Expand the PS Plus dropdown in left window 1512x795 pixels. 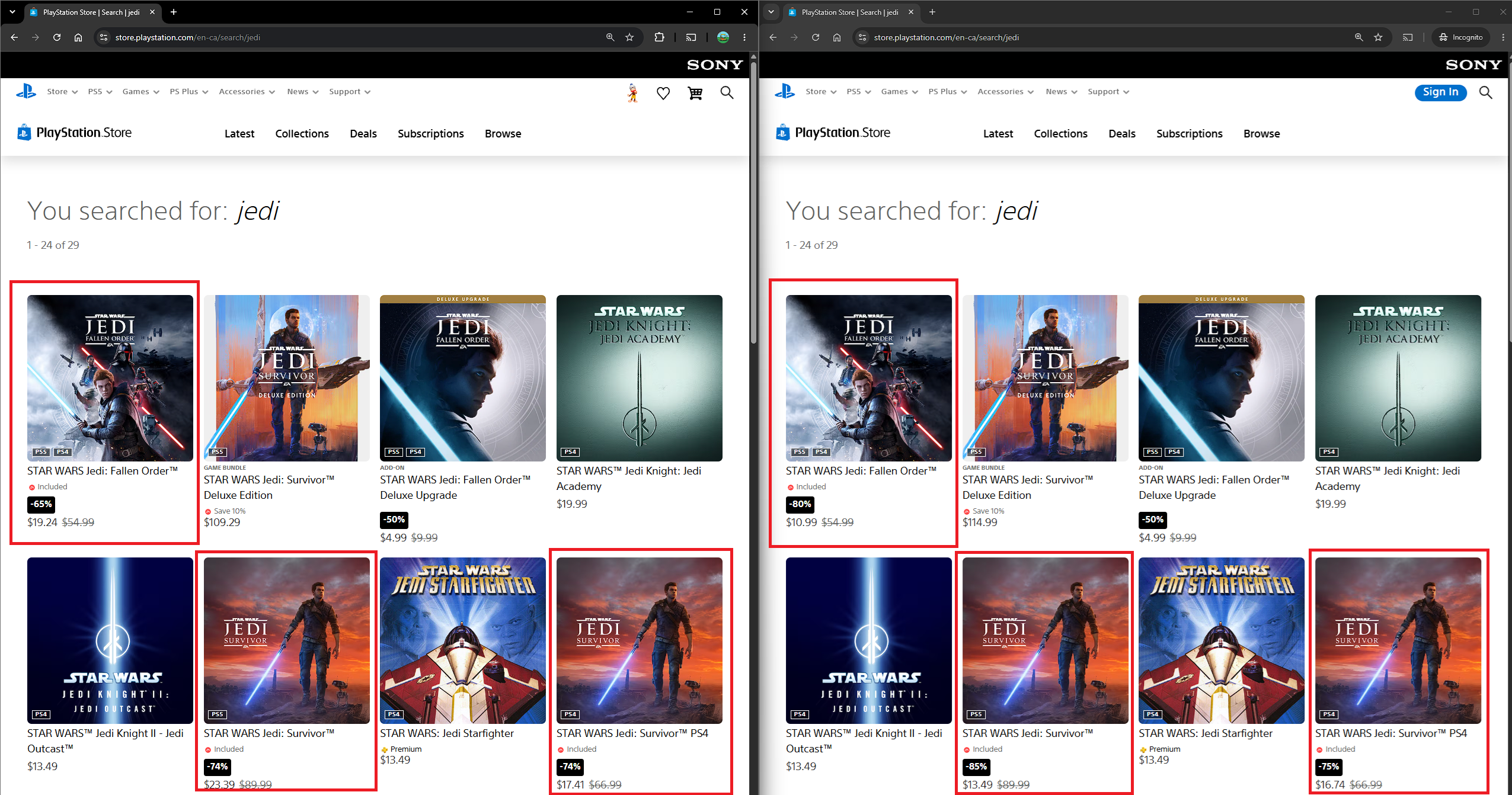(189, 92)
